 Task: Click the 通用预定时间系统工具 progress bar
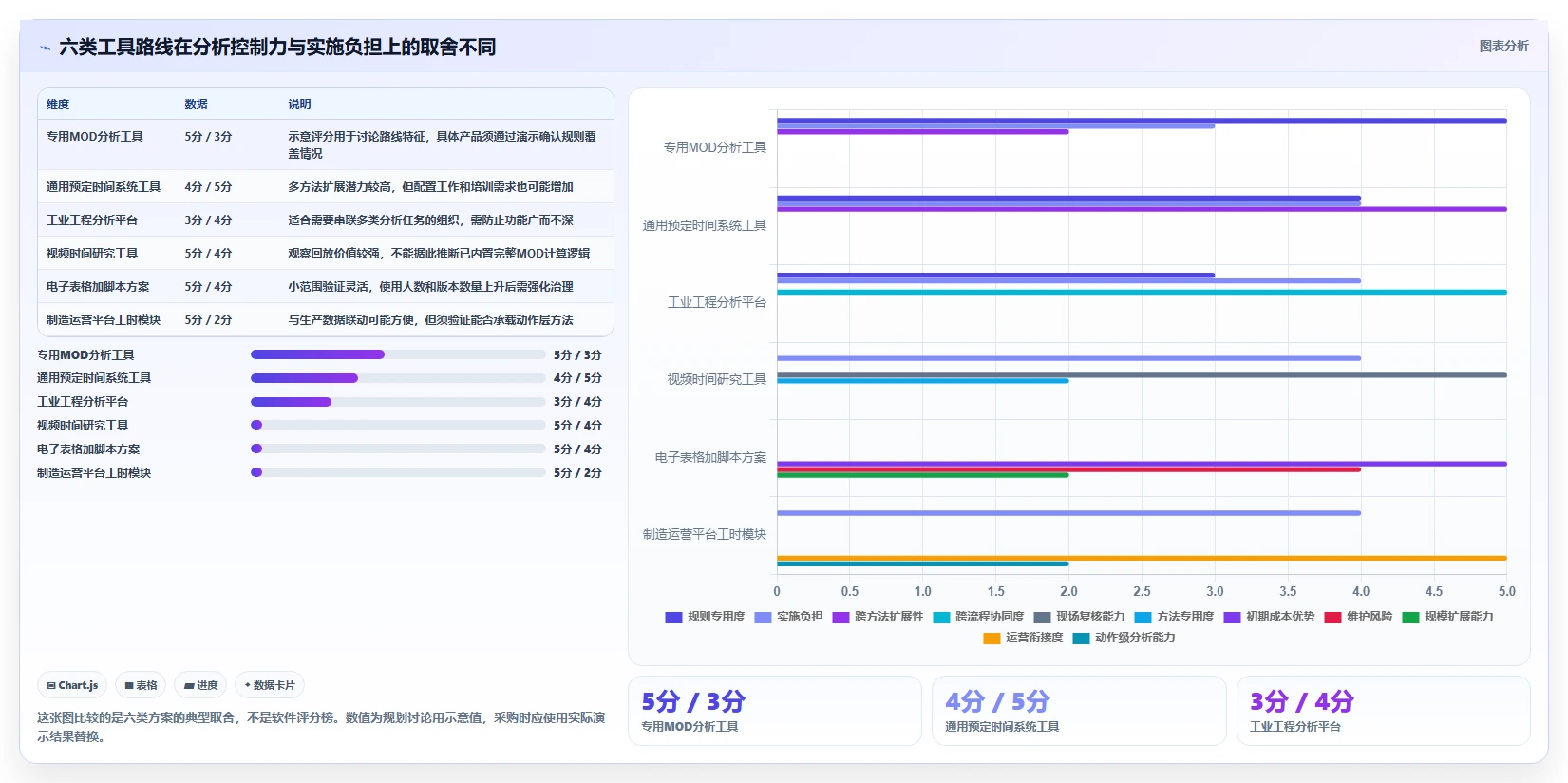[398, 378]
